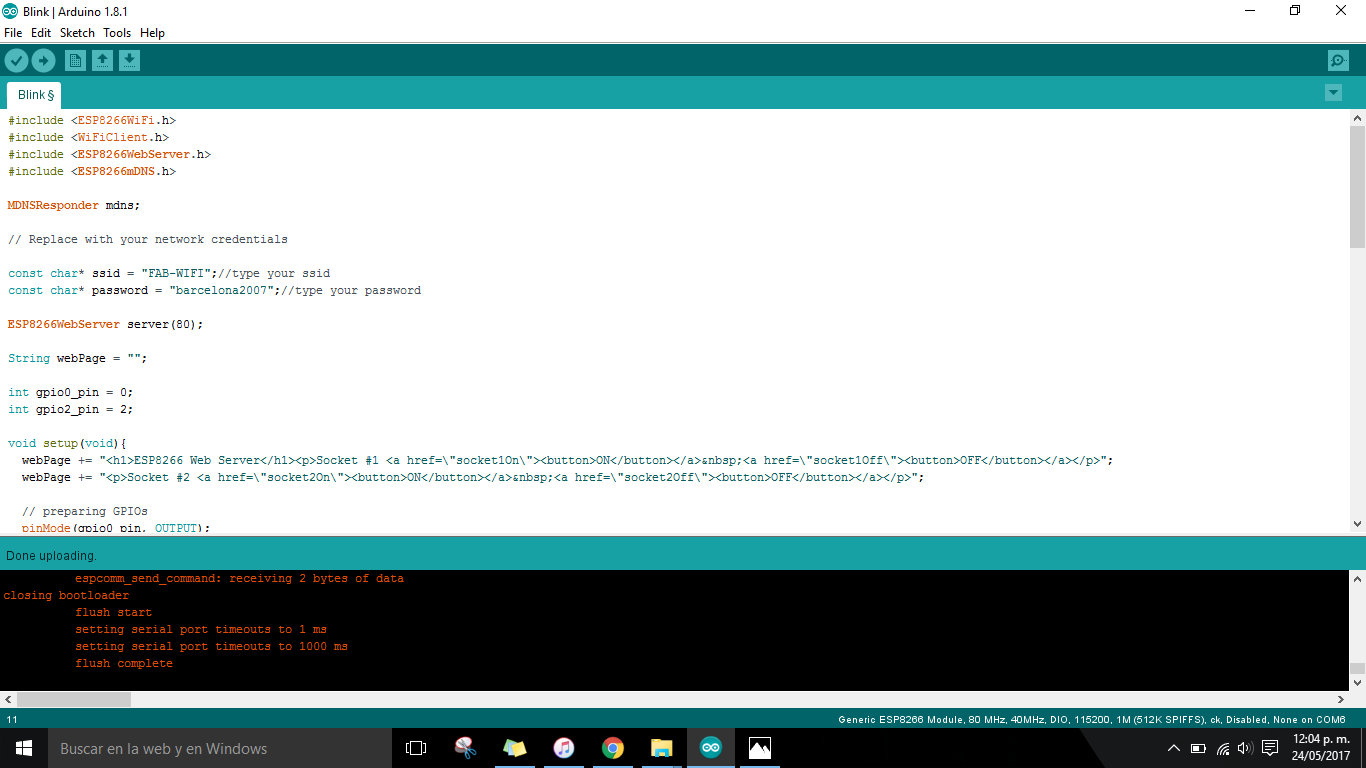Click the WiFiClient.h include line
1366x768 pixels.
point(88,137)
